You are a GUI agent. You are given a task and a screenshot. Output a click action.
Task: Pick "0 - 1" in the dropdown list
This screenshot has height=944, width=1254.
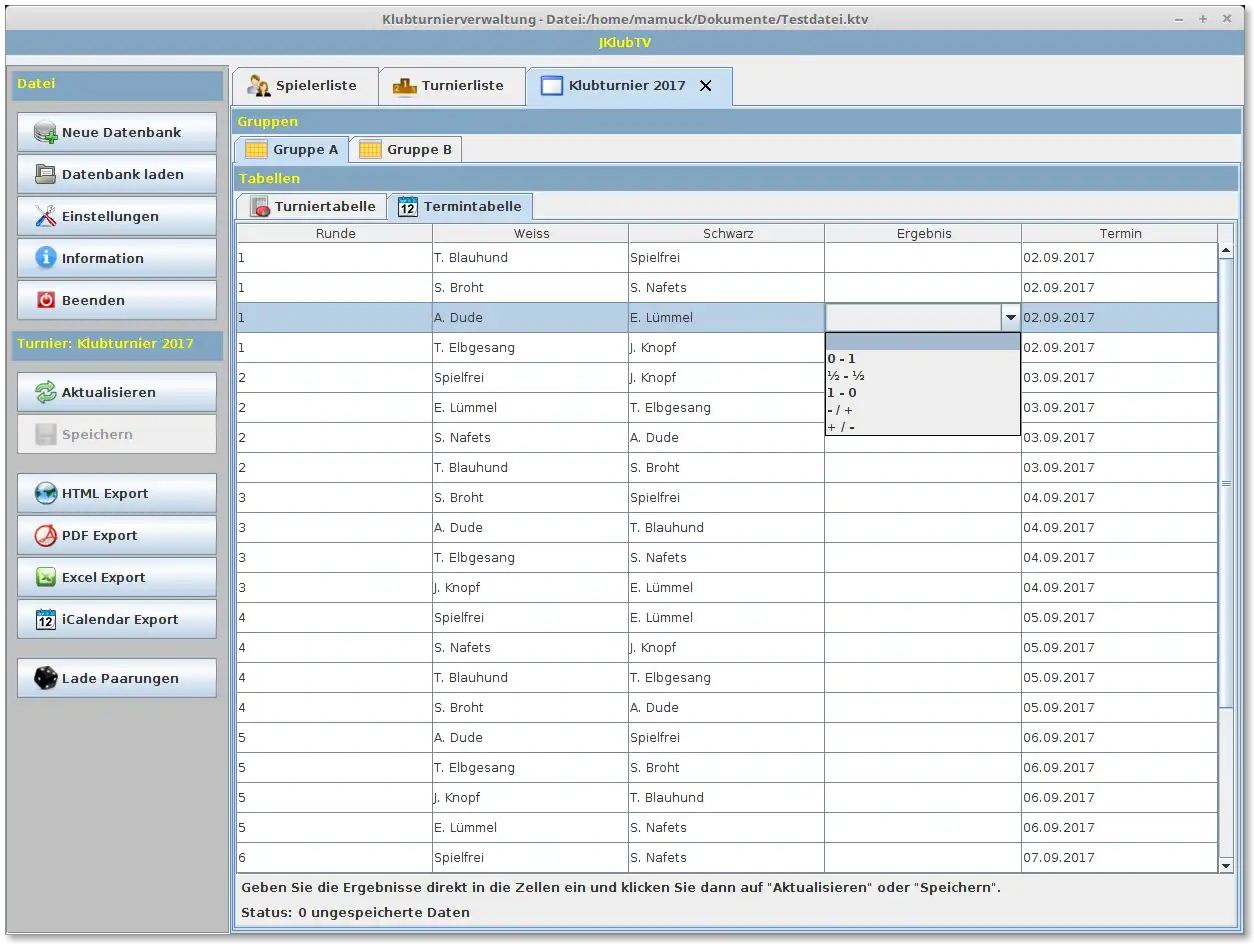[x=841, y=359]
